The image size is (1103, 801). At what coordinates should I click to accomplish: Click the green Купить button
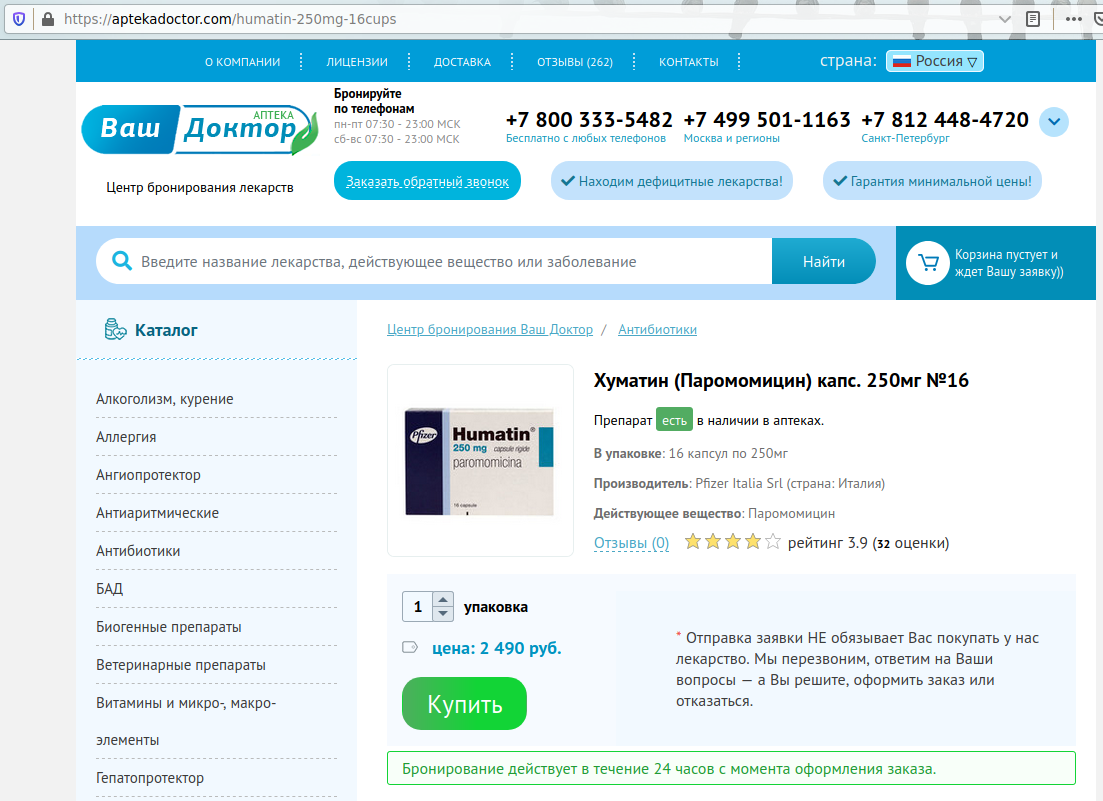point(464,703)
